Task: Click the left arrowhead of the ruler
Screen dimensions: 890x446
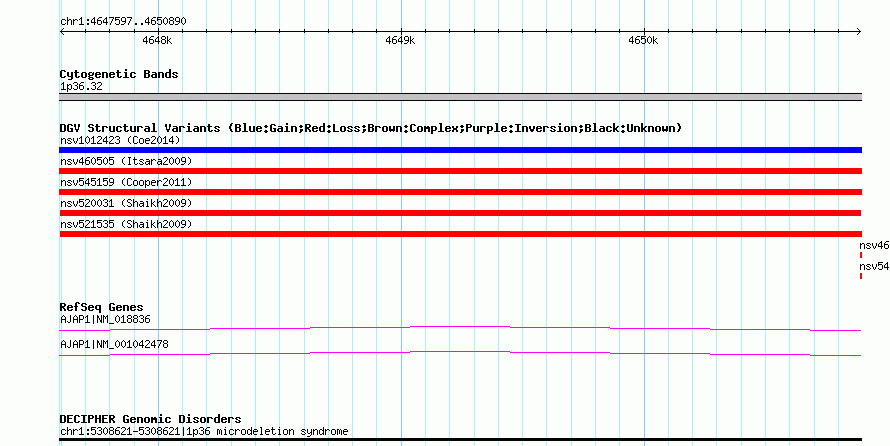Action: [x=63, y=32]
